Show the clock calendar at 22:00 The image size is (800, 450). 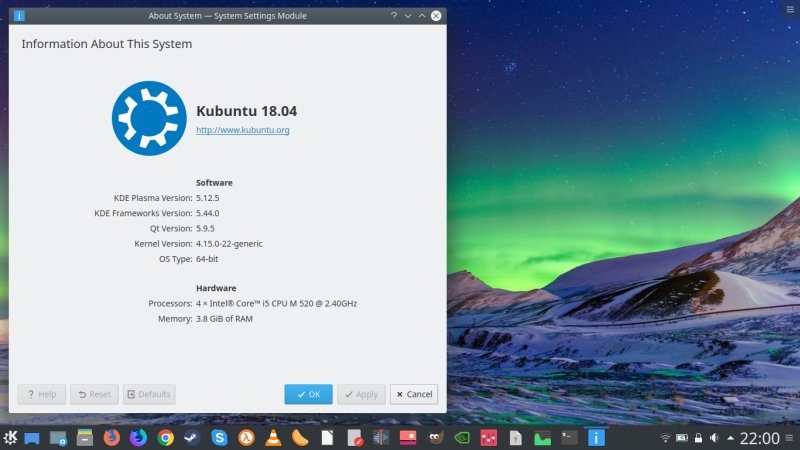759,438
